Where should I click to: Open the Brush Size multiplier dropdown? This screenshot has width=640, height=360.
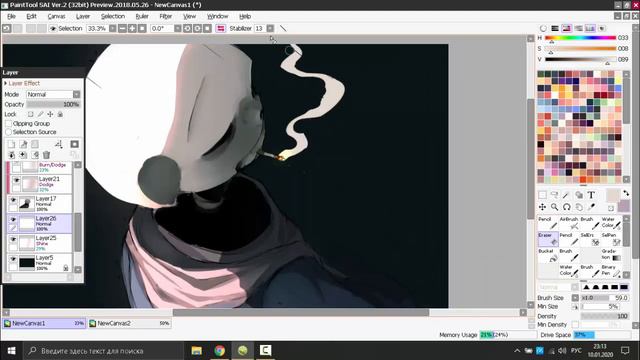click(575, 298)
